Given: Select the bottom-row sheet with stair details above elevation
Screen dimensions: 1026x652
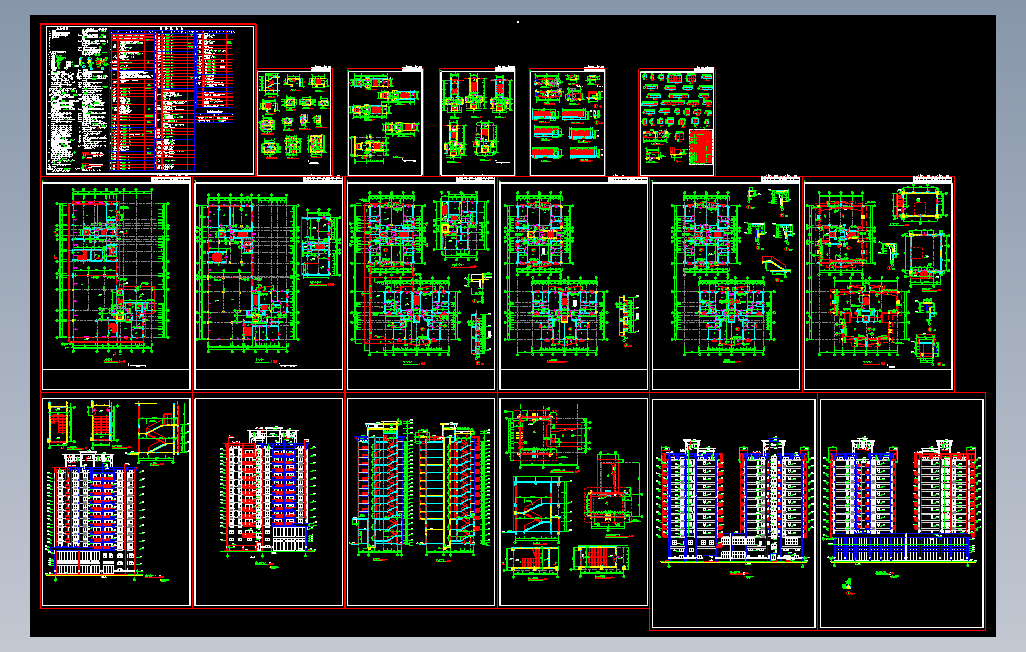Looking at the screenshot, I should (116, 502).
